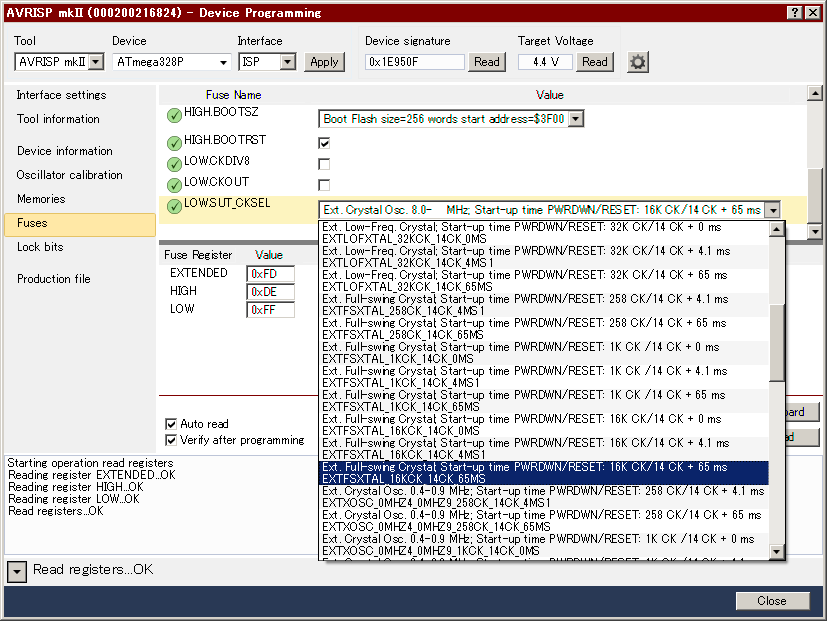Open Interface settings page
827x621 pixels.
(x=61, y=95)
